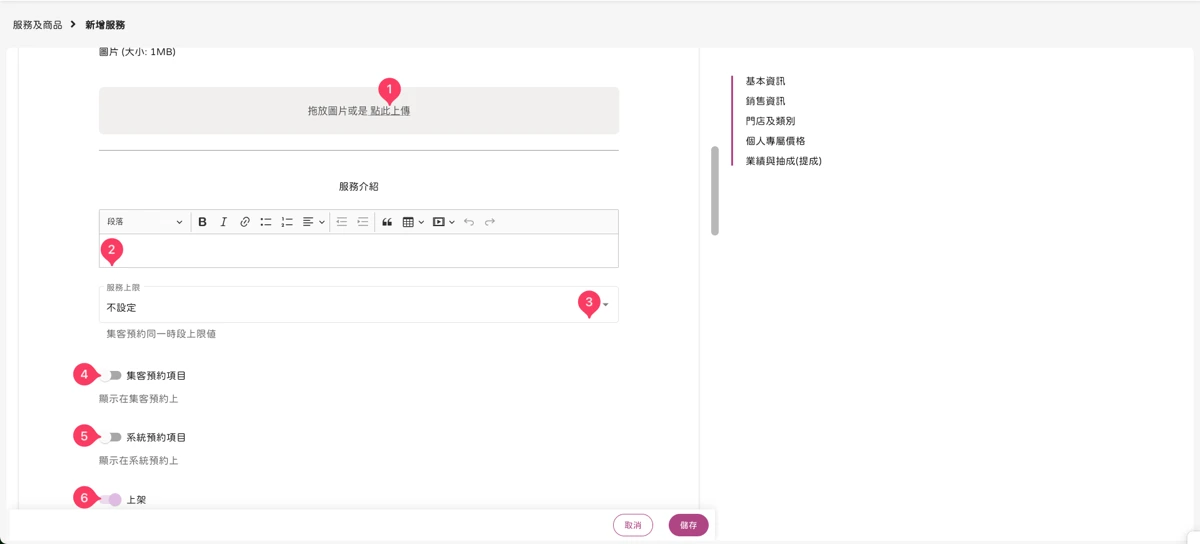The image size is (1200, 544).
Task: Click the 集客預約同一時段上限值 hint text
Action: [161, 334]
